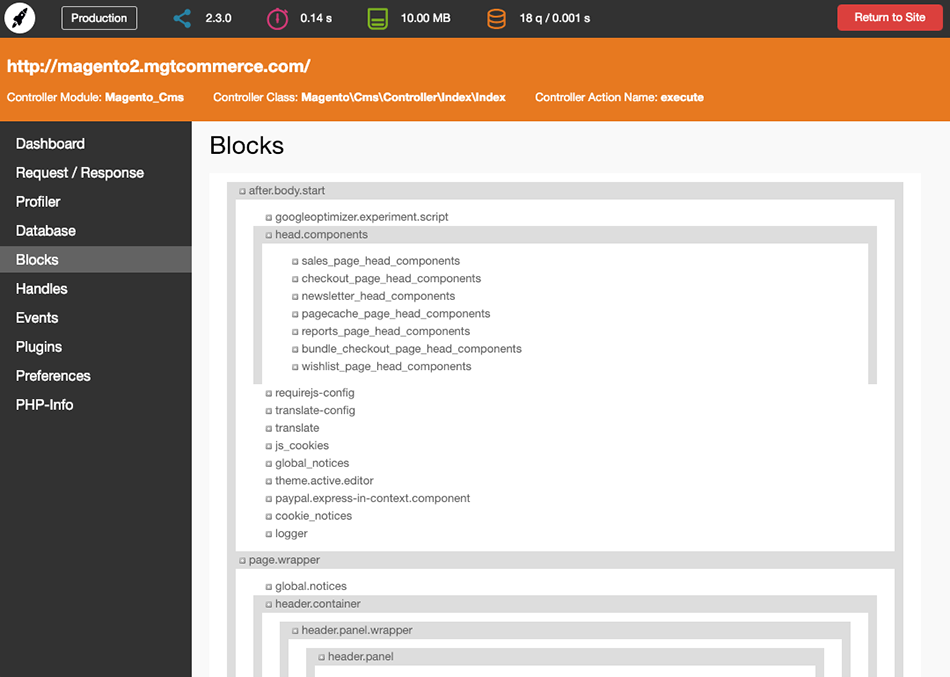
Task: Click the page.wrapper block name
Action: 284,560
